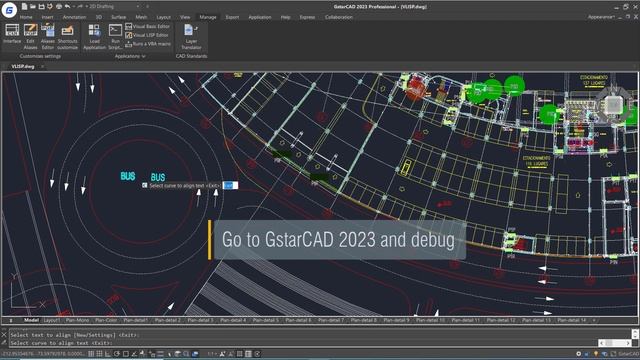
Task: Toggle object snap in status bar
Action: click(125, 354)
